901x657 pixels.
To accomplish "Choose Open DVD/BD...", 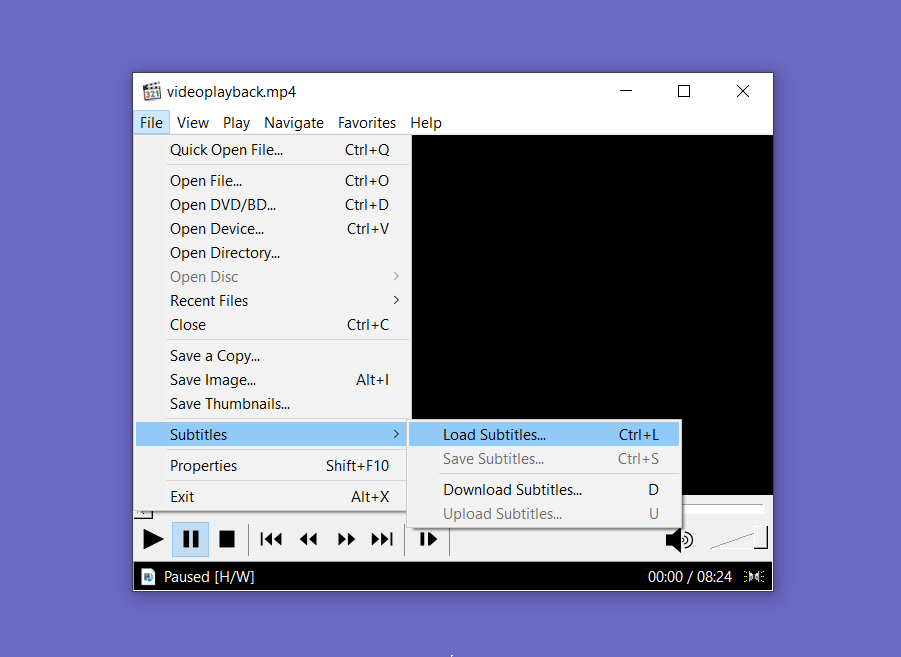I will click(272, 205).
